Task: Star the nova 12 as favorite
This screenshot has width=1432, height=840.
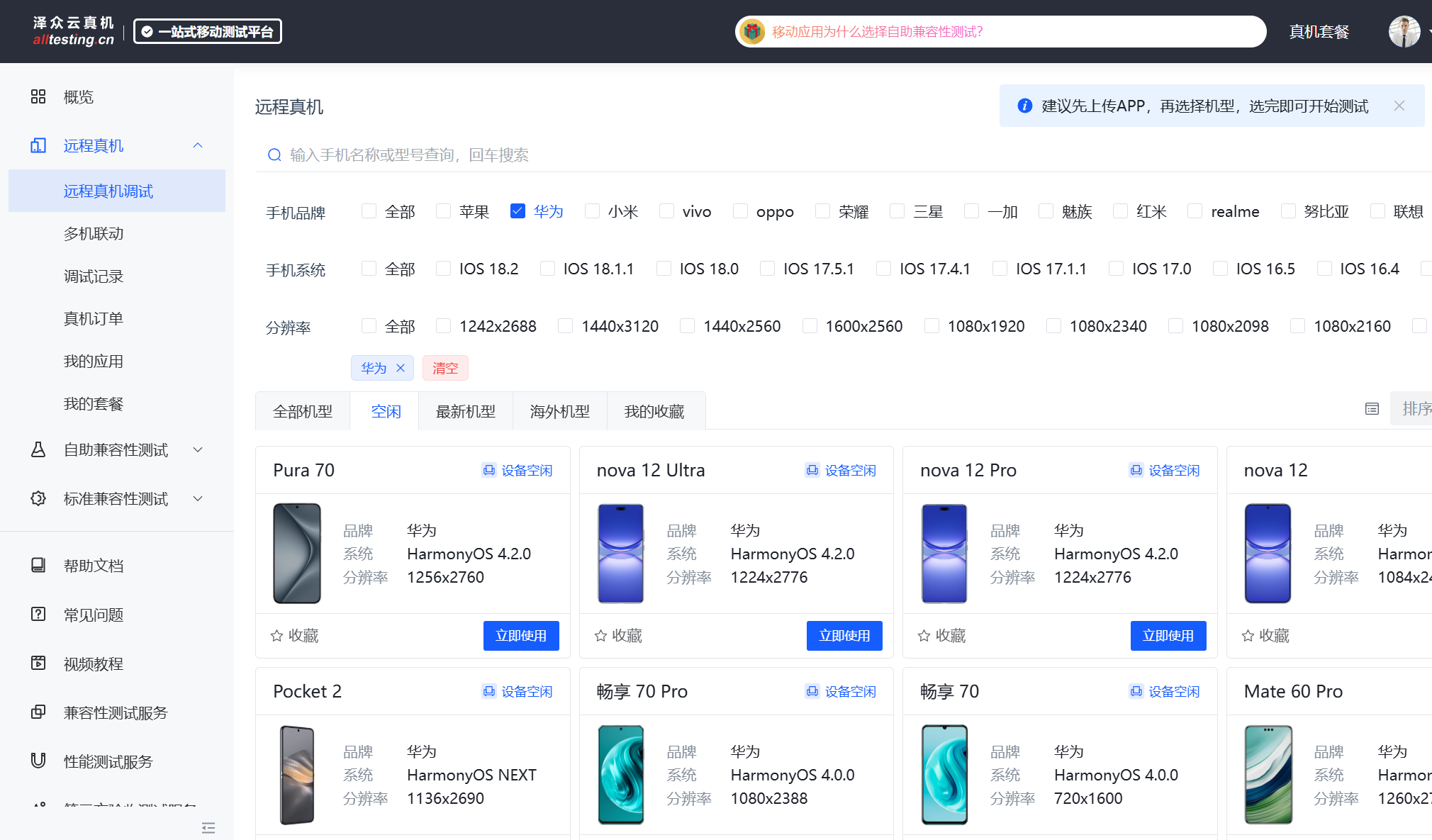Action: 1248,636
